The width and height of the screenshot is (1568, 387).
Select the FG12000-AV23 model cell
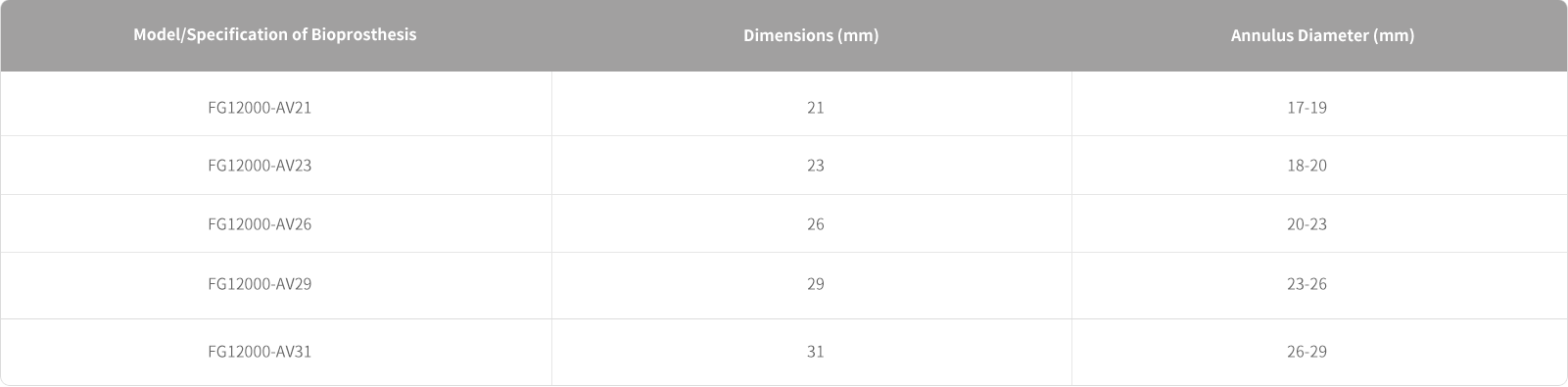coord(260,166)
